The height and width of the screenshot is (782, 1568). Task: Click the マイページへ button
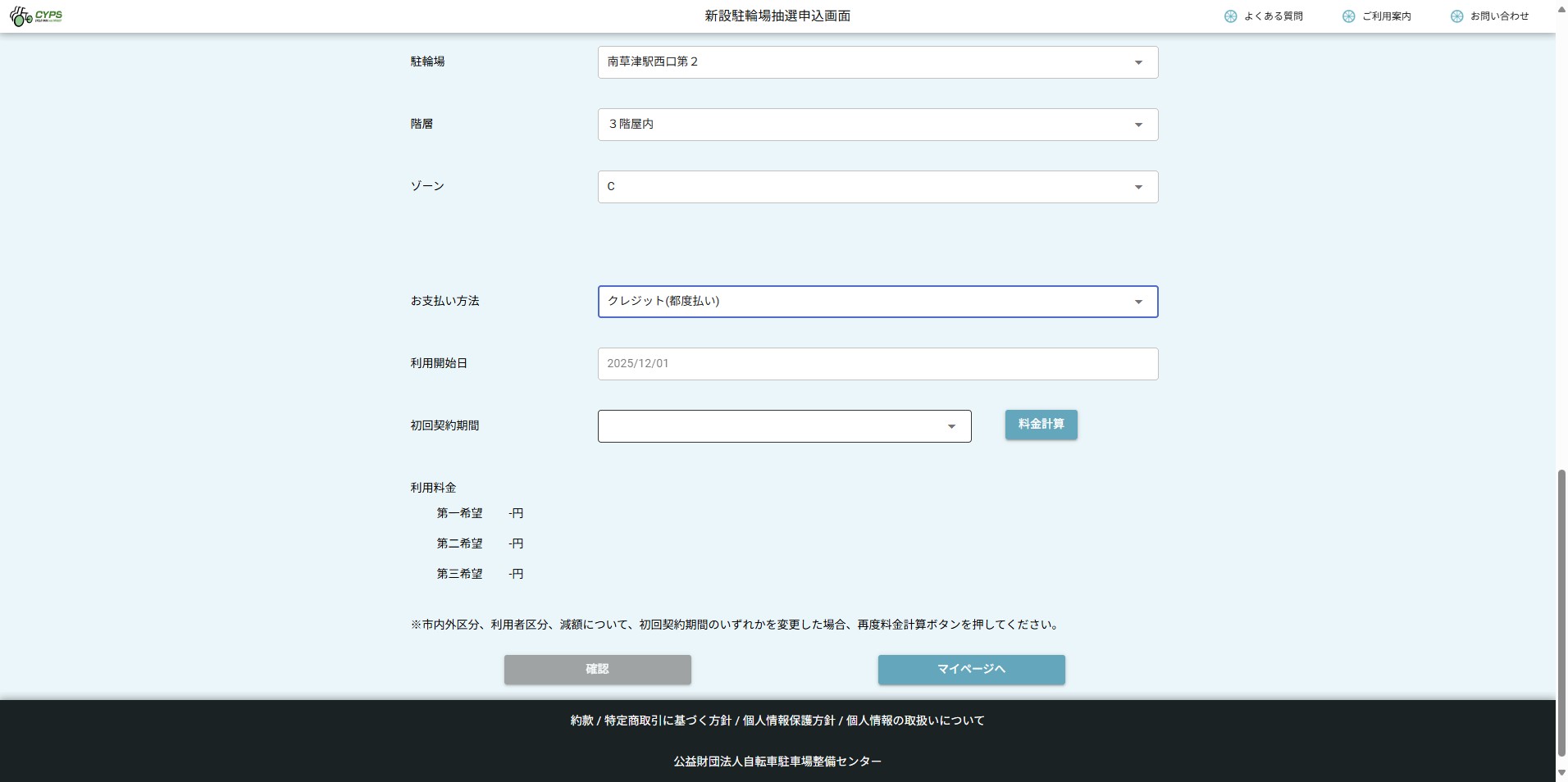click(971, 670)
